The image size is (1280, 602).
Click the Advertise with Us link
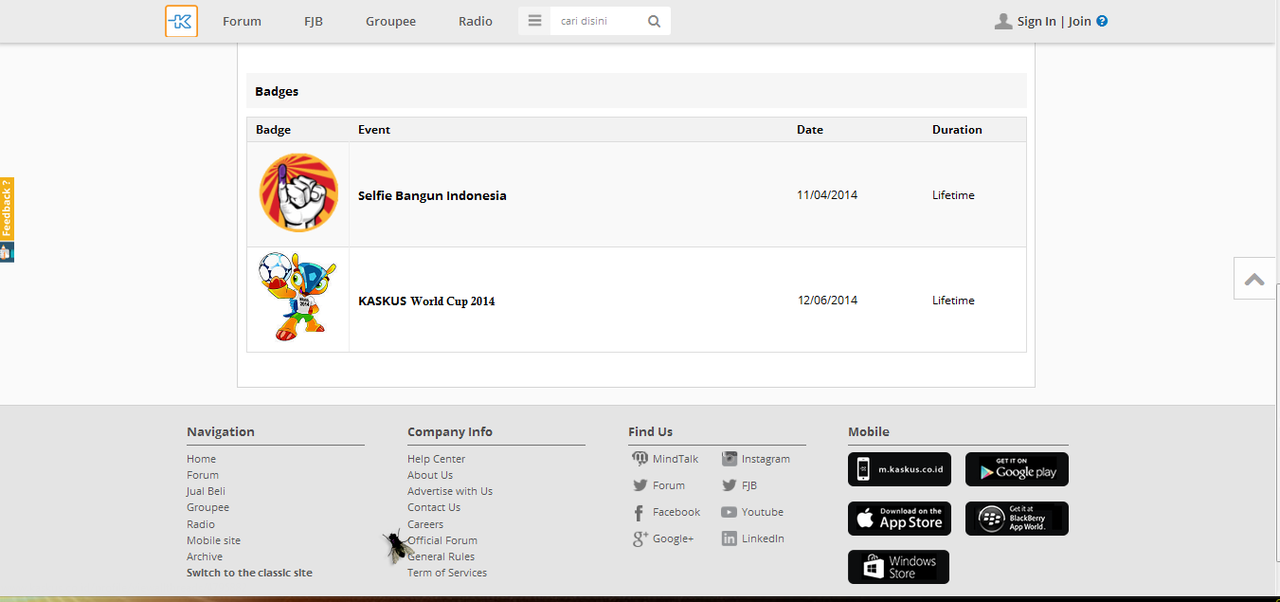(x=450, y=491)
